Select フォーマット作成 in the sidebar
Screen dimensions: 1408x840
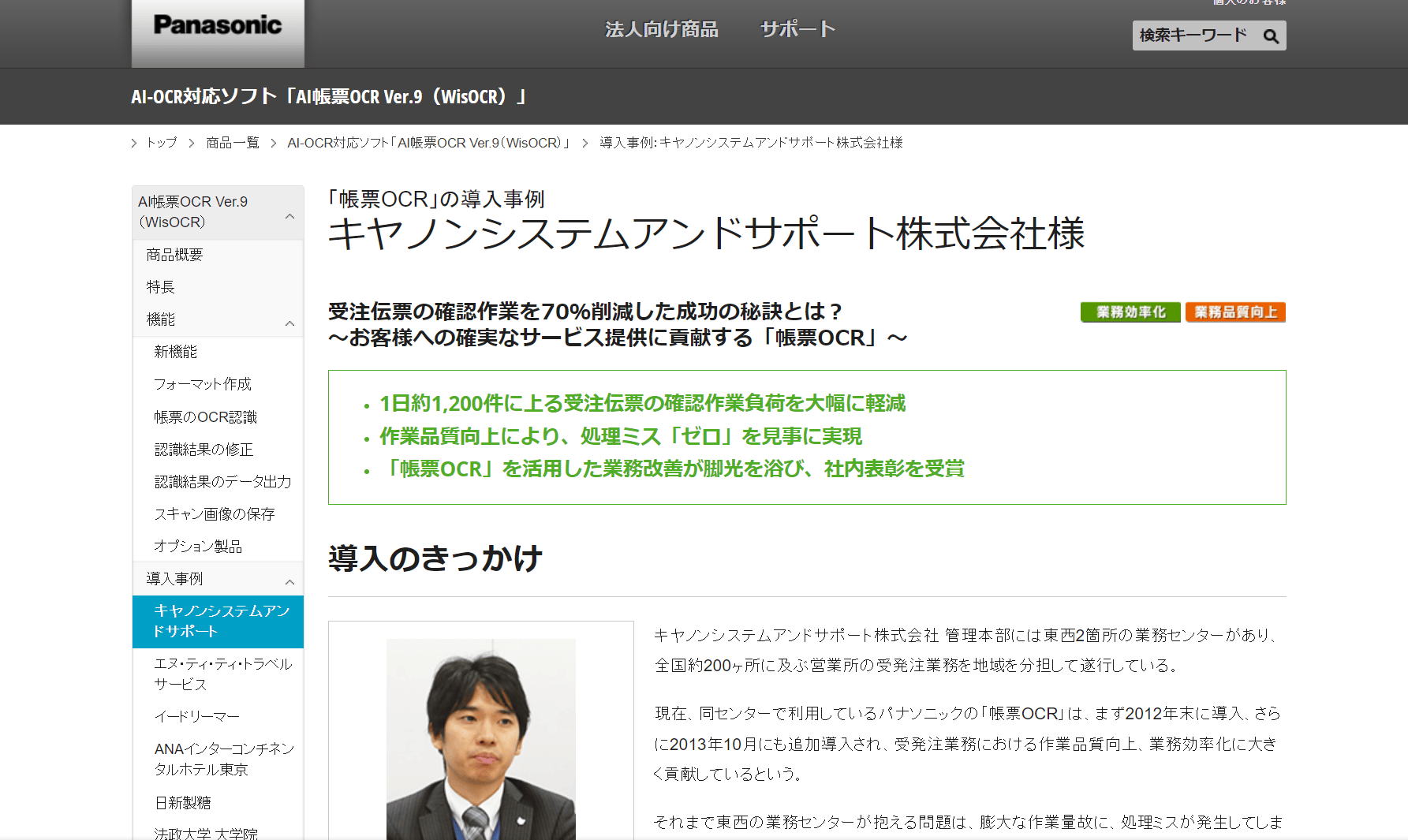click(203, 384)
